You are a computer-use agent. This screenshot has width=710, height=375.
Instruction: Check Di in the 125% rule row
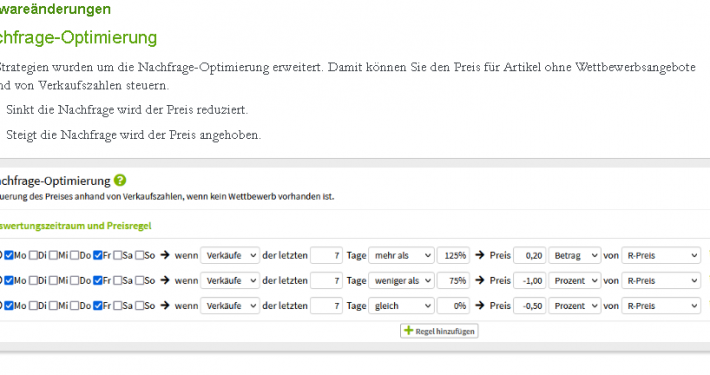33,255
